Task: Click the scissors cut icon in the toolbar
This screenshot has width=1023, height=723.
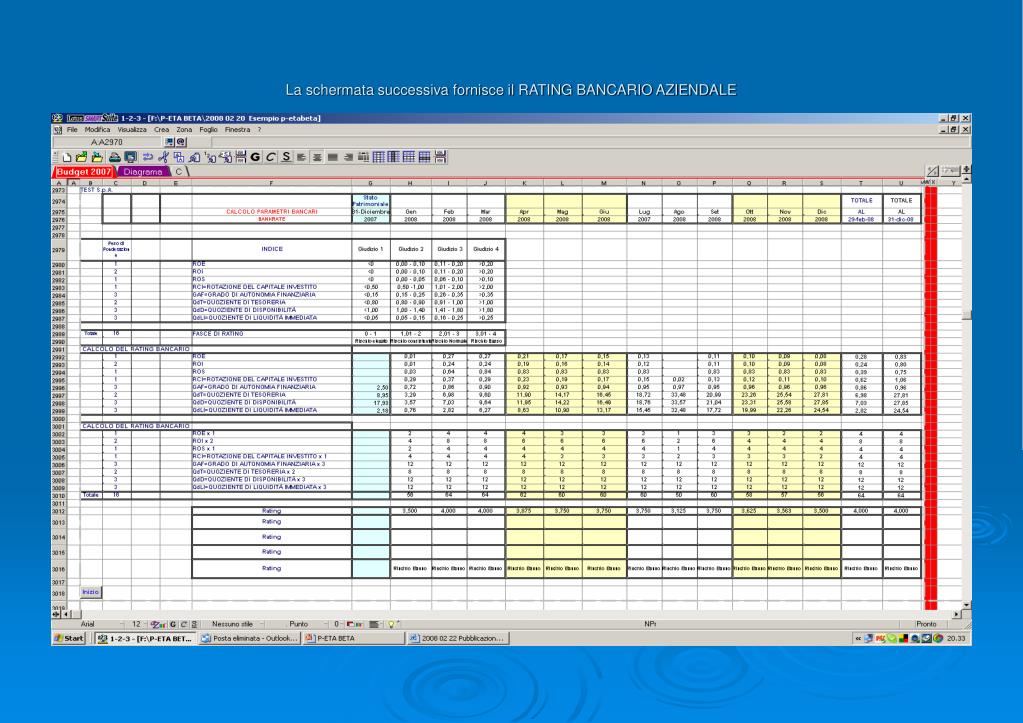Action: (163, 157)
